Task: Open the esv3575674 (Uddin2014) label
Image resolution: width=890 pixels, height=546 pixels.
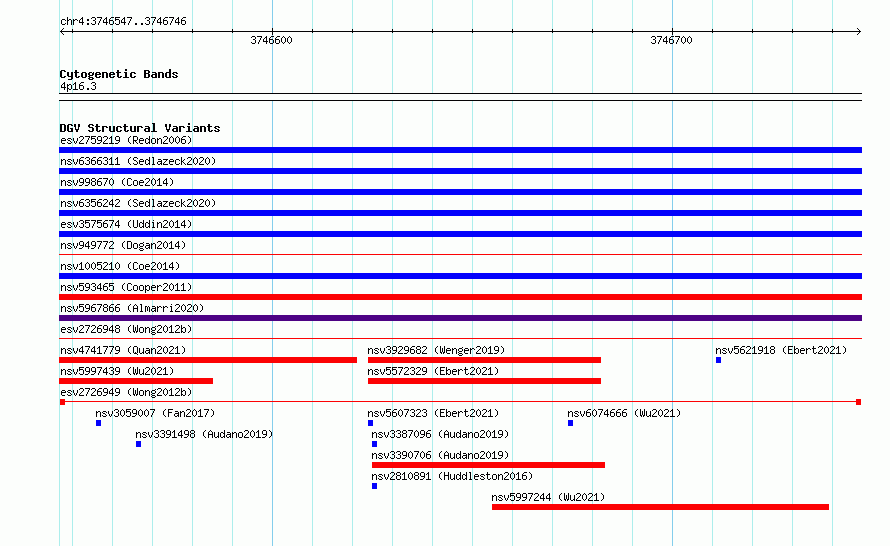Action: coord(126,224)
